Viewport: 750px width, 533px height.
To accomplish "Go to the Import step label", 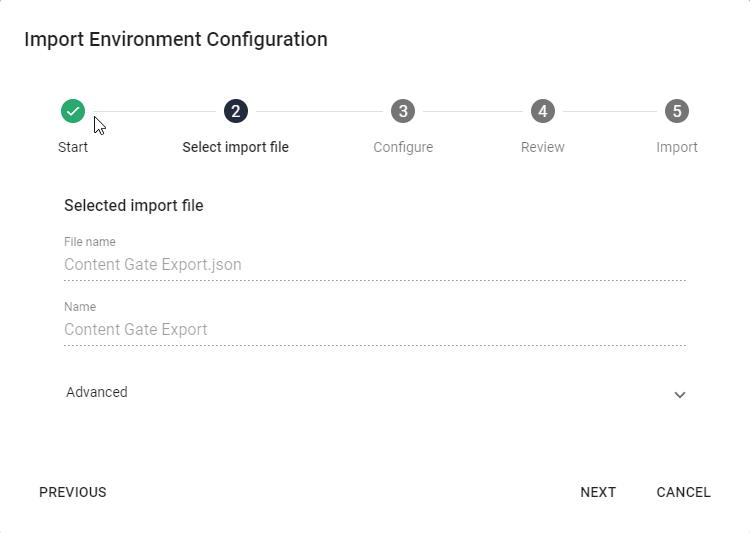I will click(x=677, y=147).
